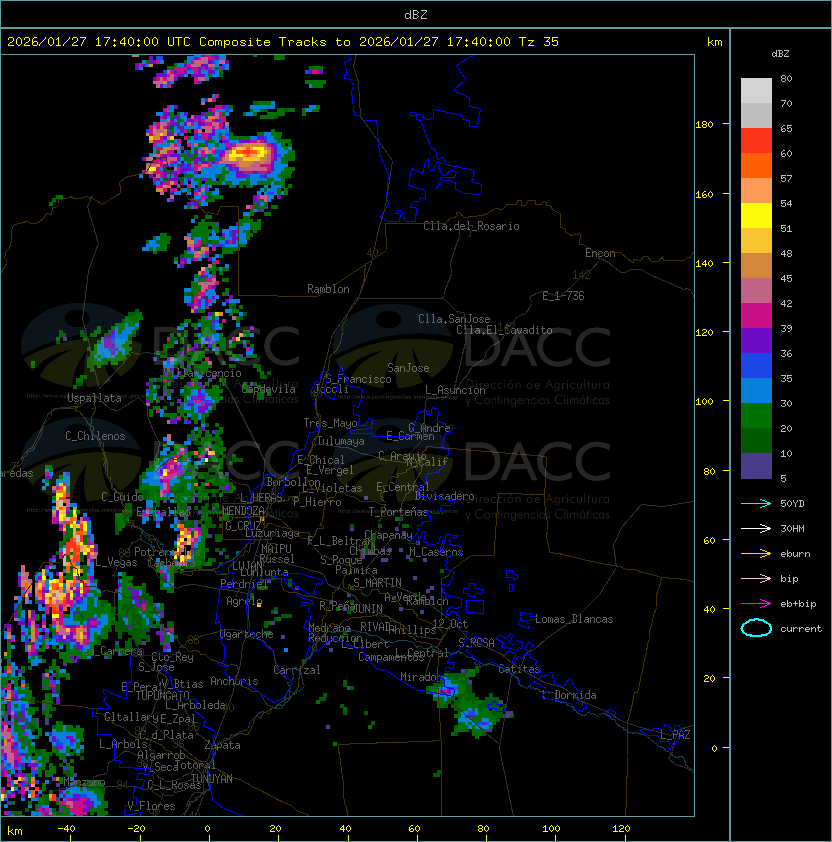832x842 pixels.
Task: Click the V_Flores label on the map
Action: [x=151, y=806]
